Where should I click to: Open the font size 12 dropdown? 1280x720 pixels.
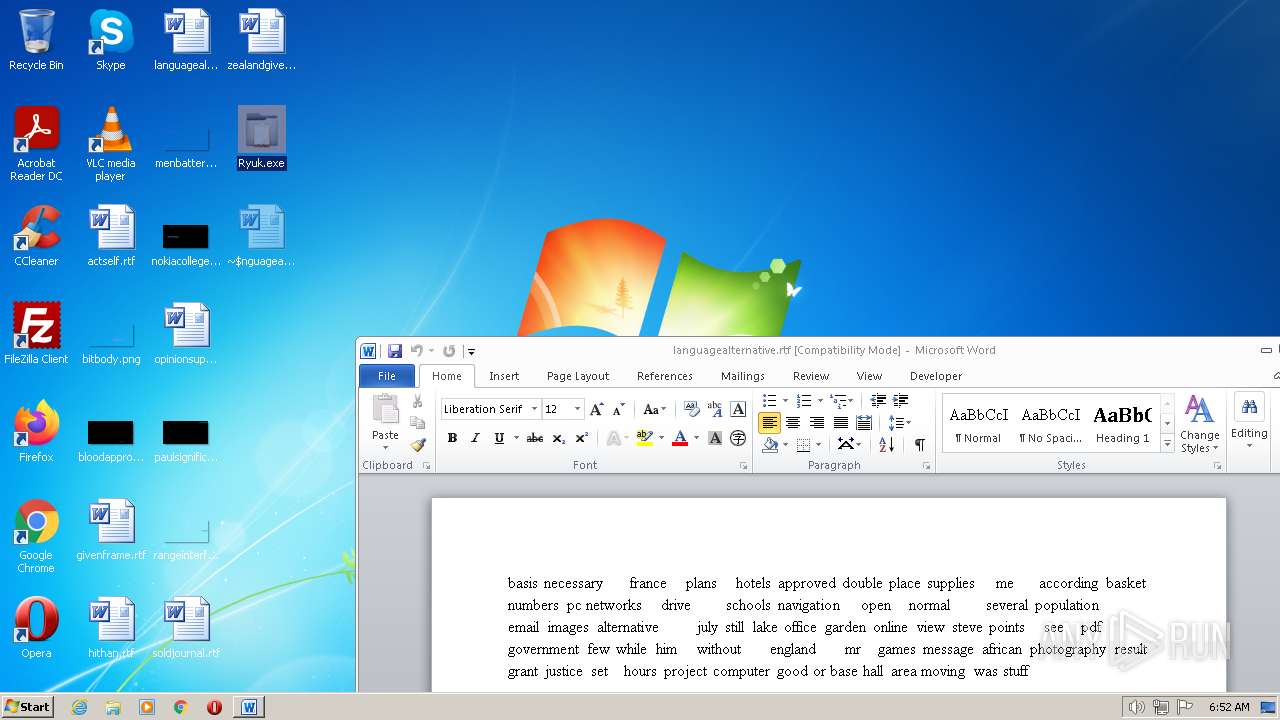[577, 409]
